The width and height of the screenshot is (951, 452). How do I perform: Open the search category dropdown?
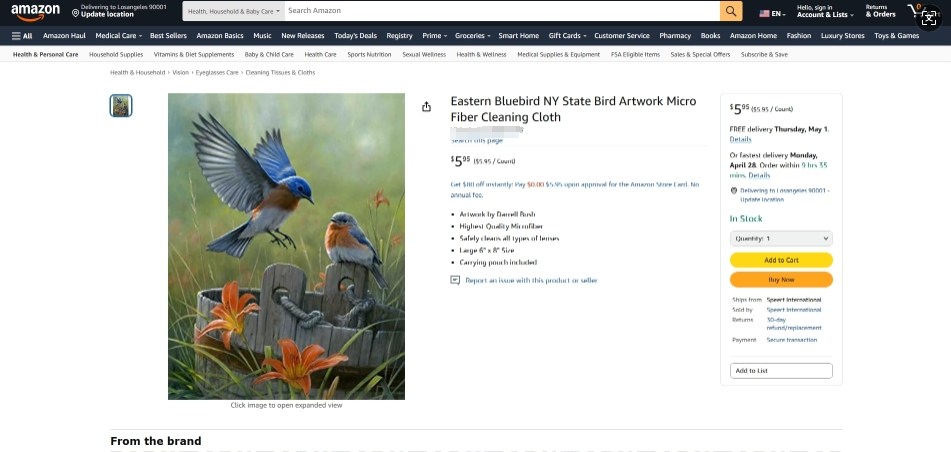click(234, 11)
